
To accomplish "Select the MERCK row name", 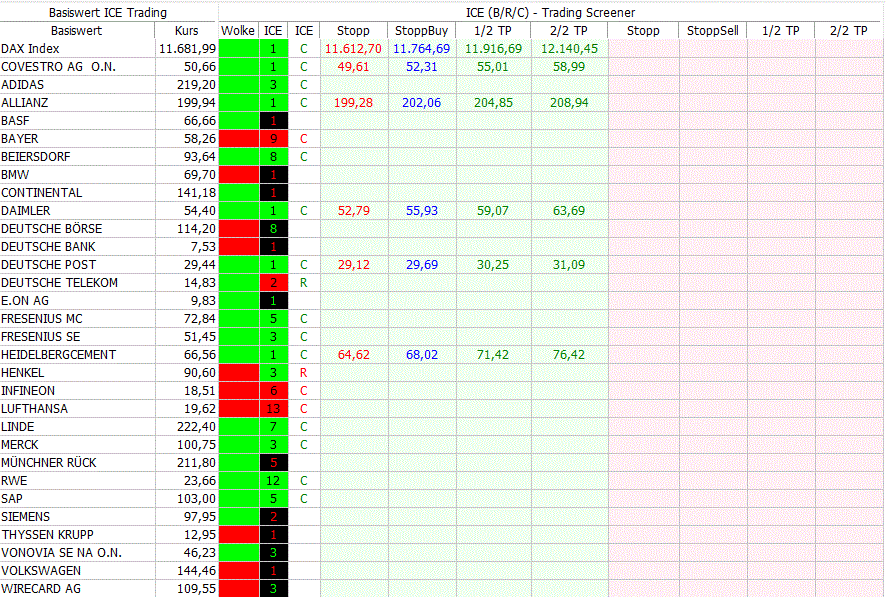I will (20, 445).
